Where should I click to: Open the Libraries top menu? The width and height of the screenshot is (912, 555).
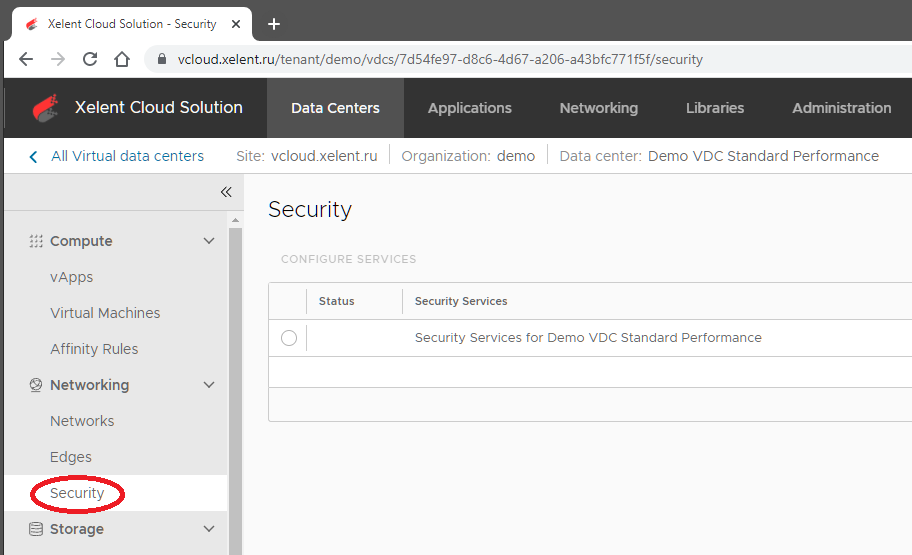coord(715,108)
